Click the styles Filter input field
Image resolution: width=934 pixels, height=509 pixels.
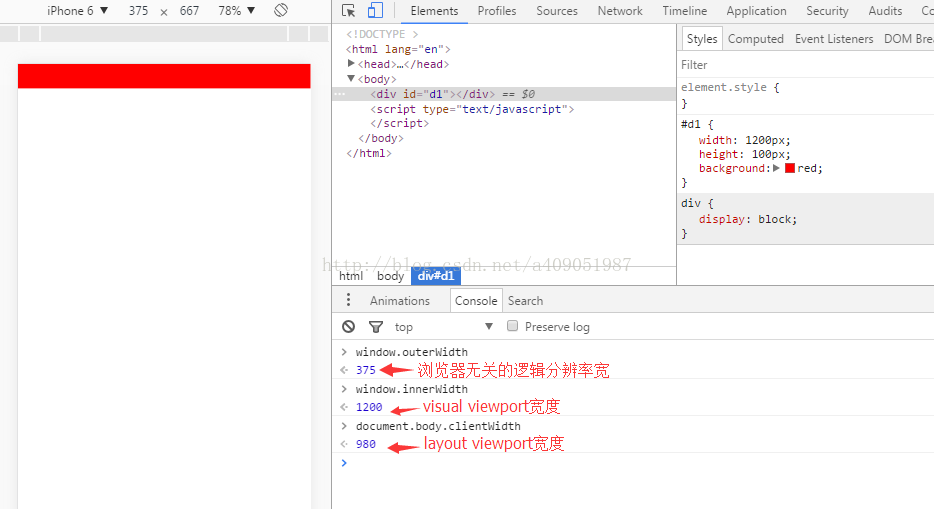pos(805,64)
